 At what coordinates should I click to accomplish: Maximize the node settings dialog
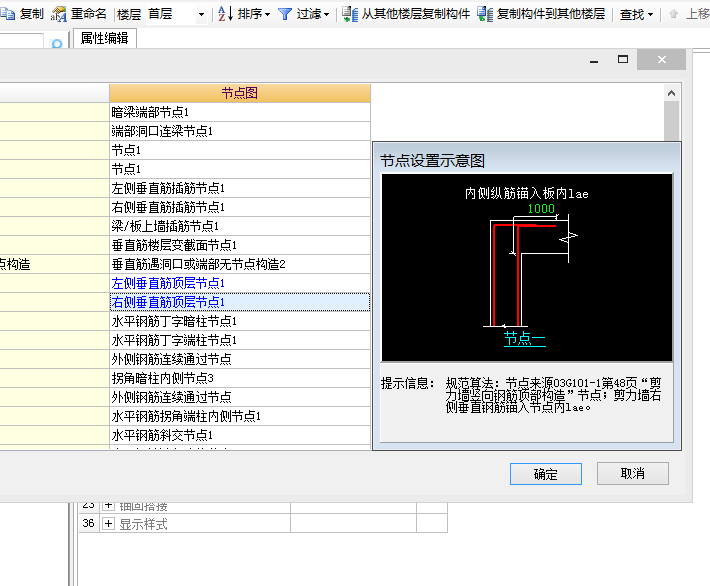[623, 59]
